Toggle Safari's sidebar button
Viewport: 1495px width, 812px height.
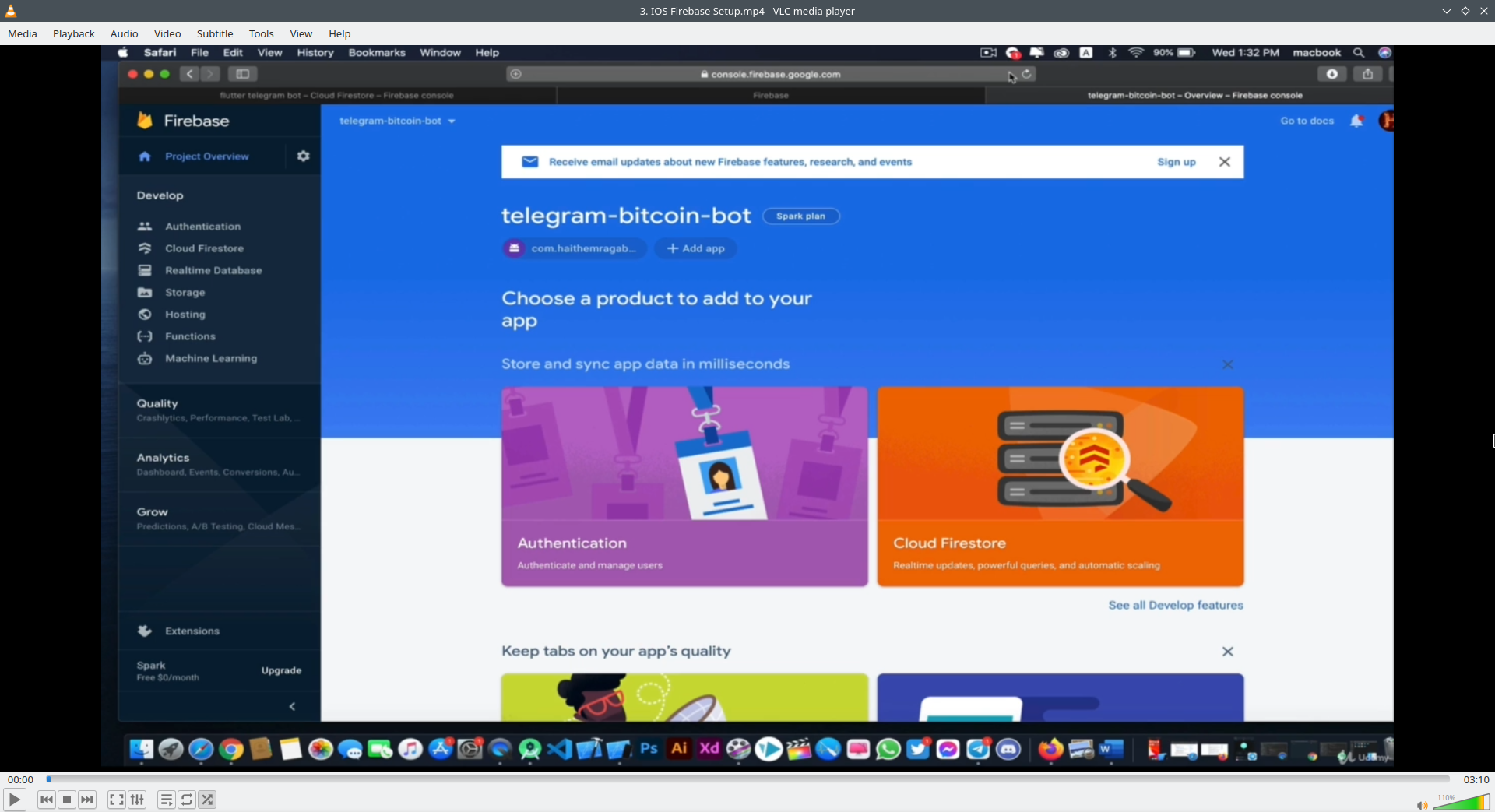coord(243,74)
